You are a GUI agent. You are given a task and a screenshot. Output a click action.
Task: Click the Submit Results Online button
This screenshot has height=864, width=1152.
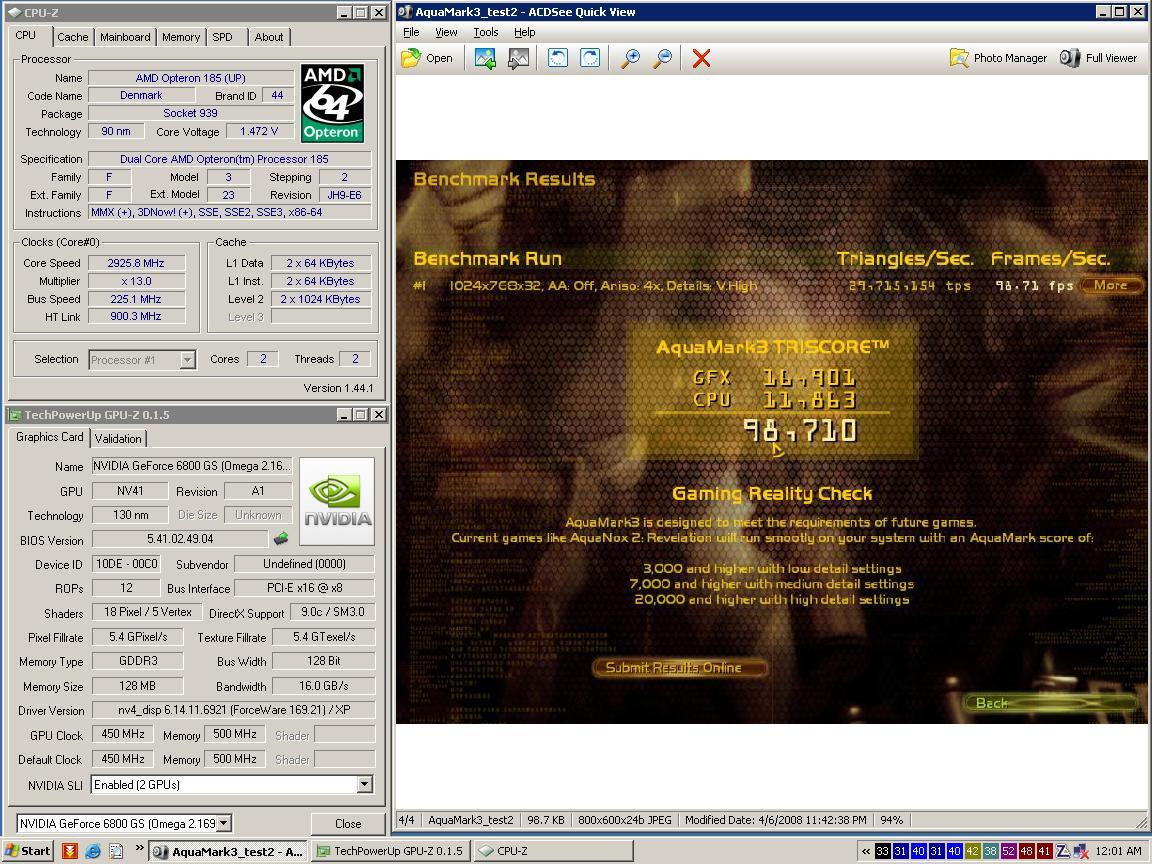tap(680, 667)
